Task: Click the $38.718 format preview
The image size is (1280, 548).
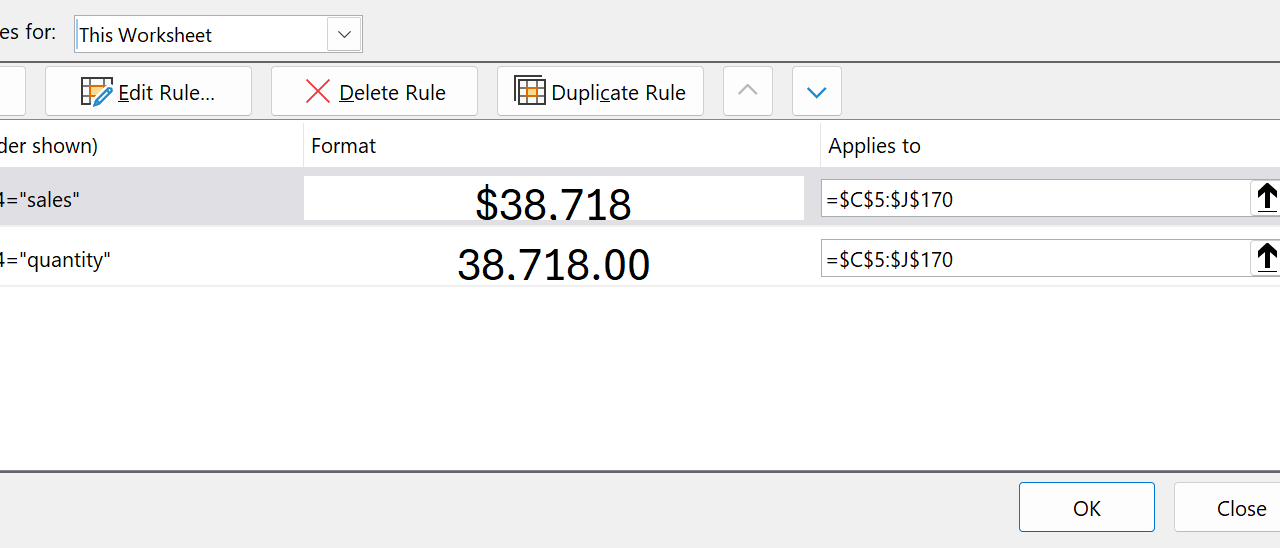Action: [553, 200]
